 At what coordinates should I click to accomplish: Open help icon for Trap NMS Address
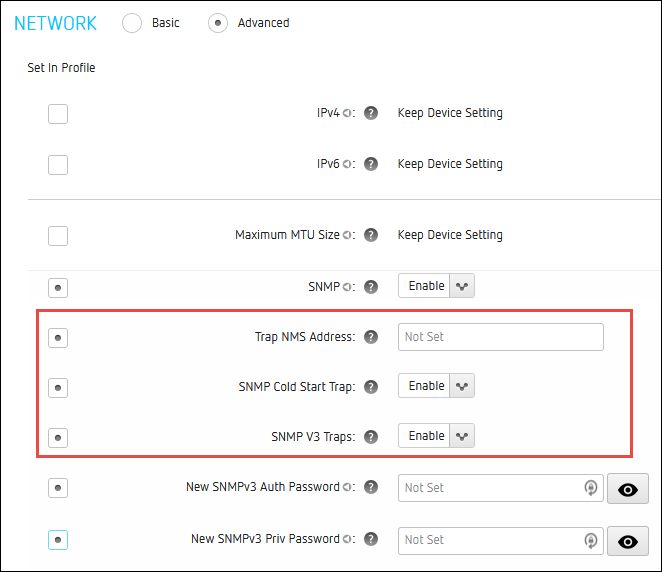point(371,337)
